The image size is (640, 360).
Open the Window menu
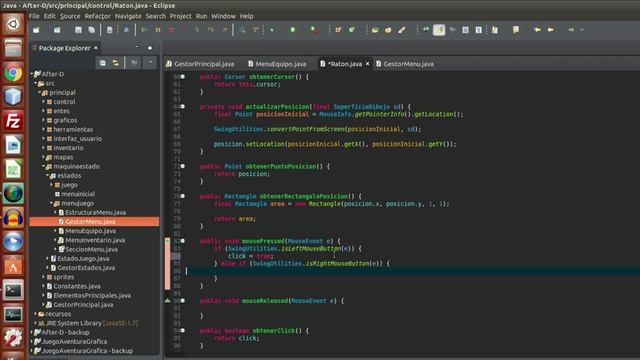223,16
